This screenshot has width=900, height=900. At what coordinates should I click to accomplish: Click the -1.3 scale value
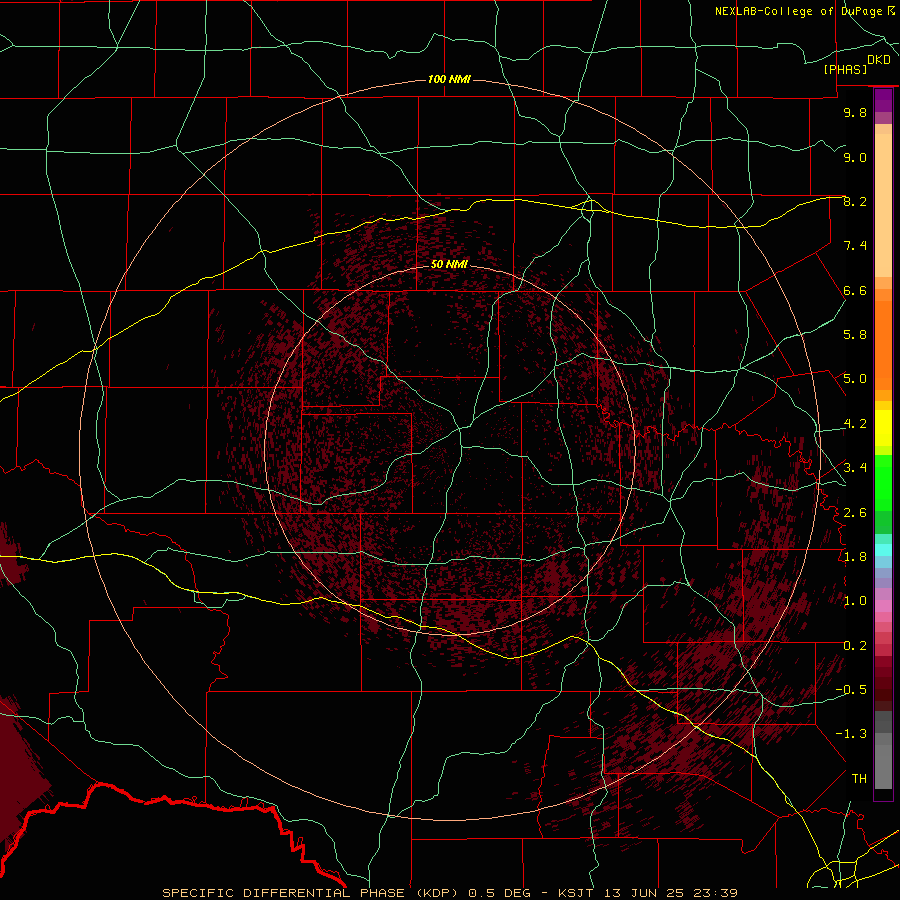[851, 734]
